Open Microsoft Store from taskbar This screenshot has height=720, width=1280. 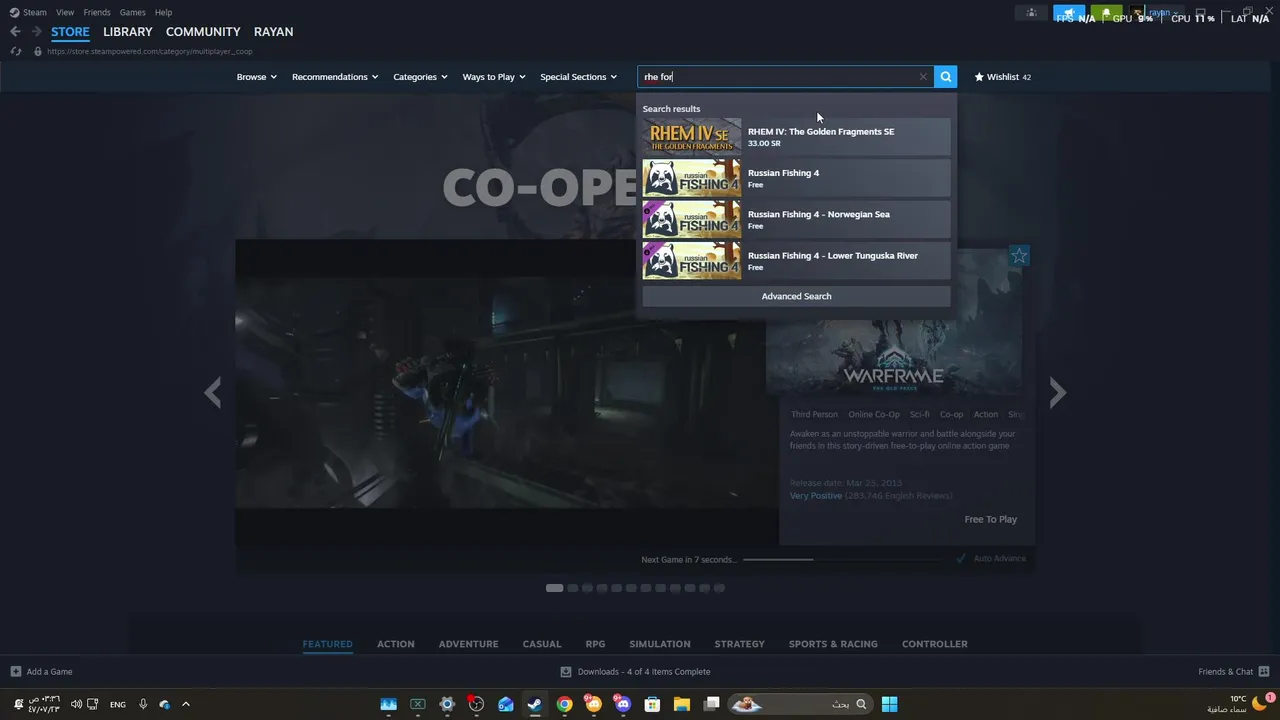click(x=652, y=704)
